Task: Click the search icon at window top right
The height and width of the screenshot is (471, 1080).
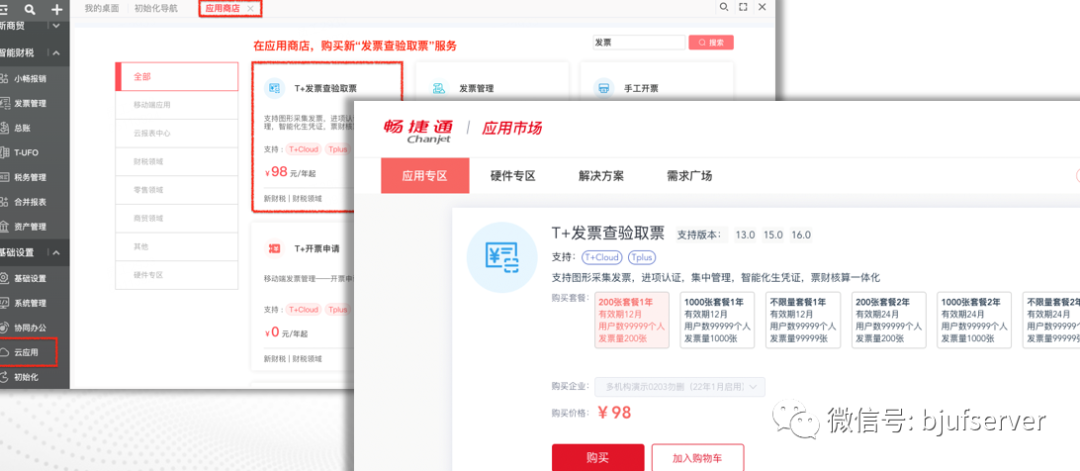Action: coord(724,7)
